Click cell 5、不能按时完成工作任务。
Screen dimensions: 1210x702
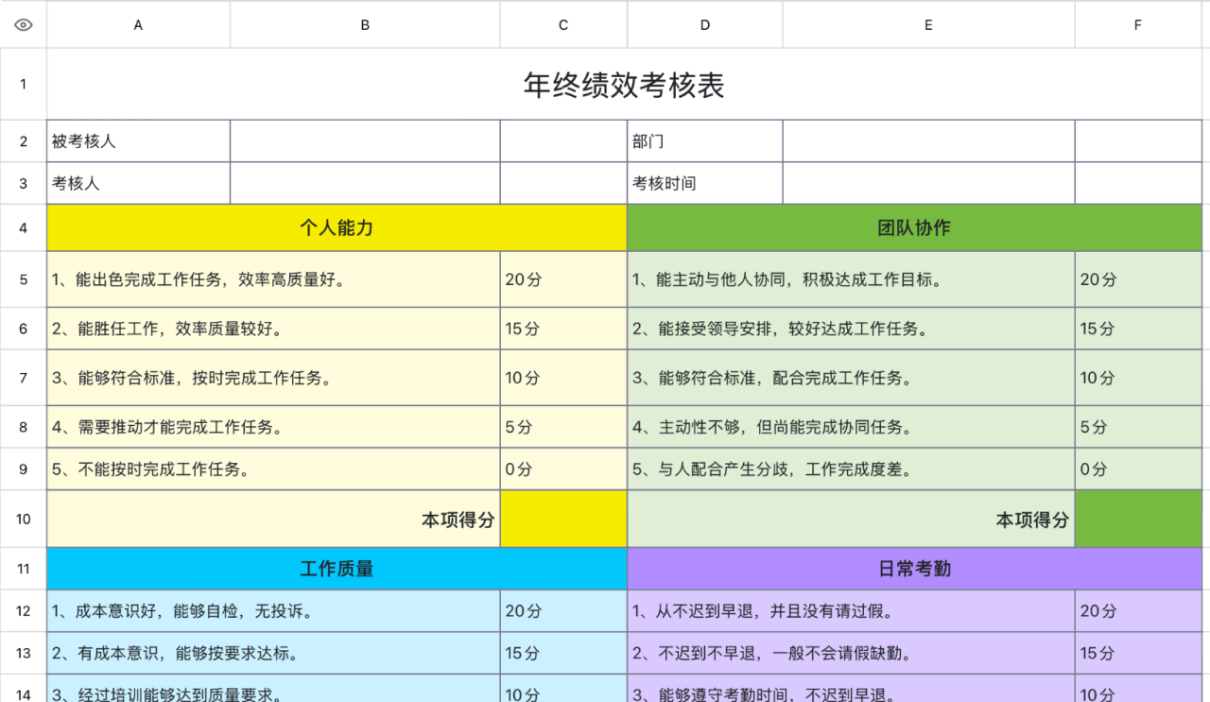tap(273, 469)
